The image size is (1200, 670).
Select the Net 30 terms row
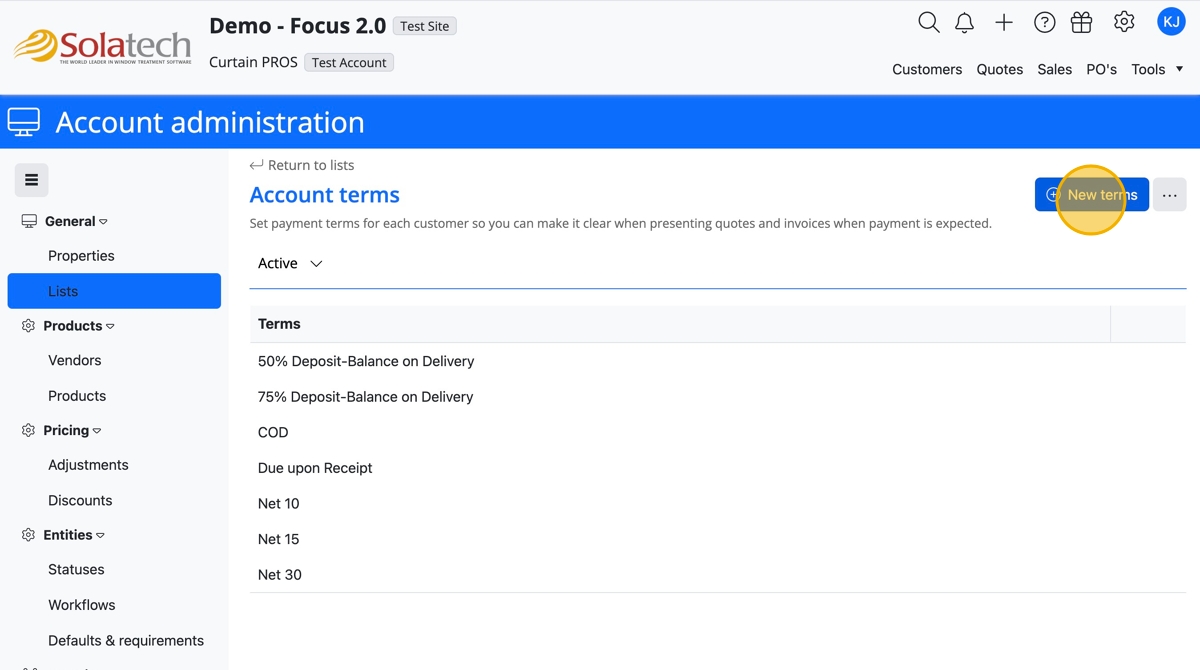coord(280,575)
